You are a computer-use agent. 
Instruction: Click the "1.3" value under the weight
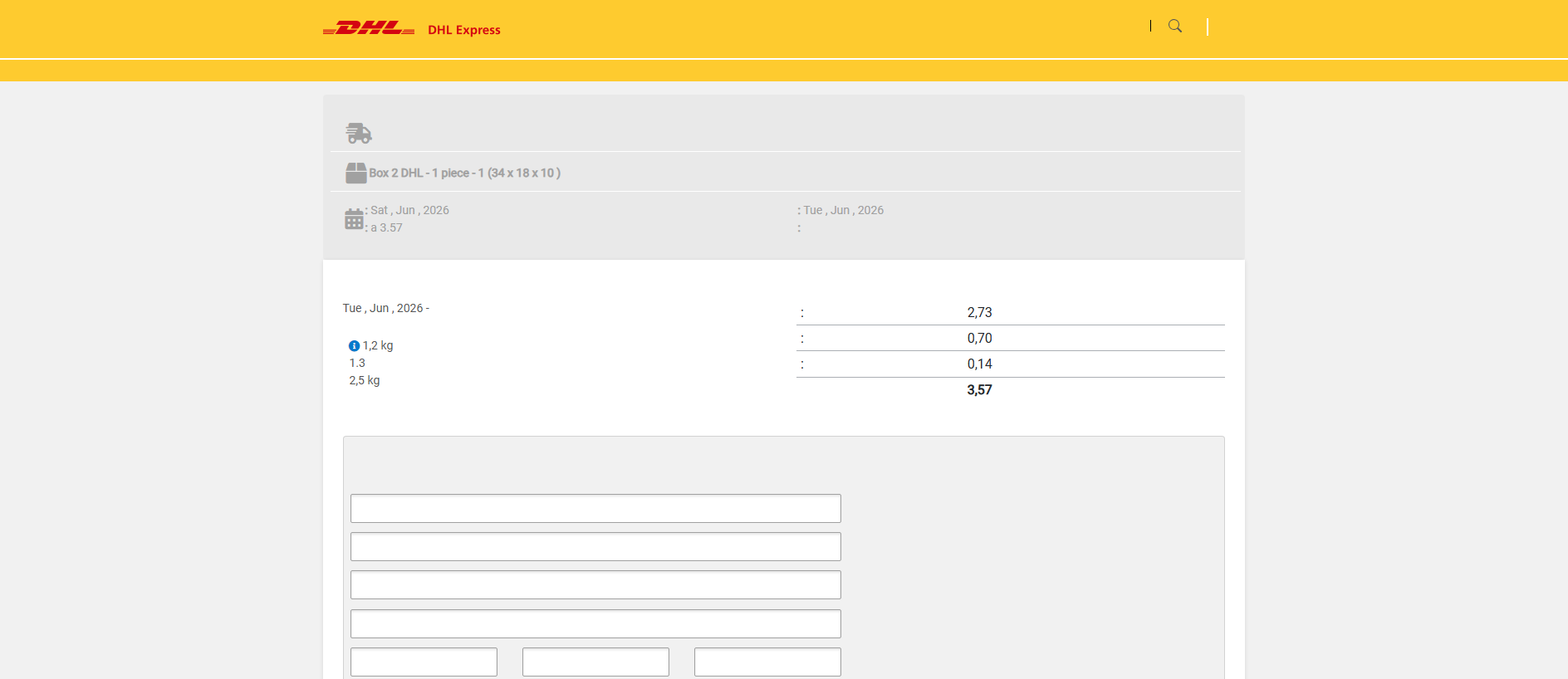pos(357,363)
